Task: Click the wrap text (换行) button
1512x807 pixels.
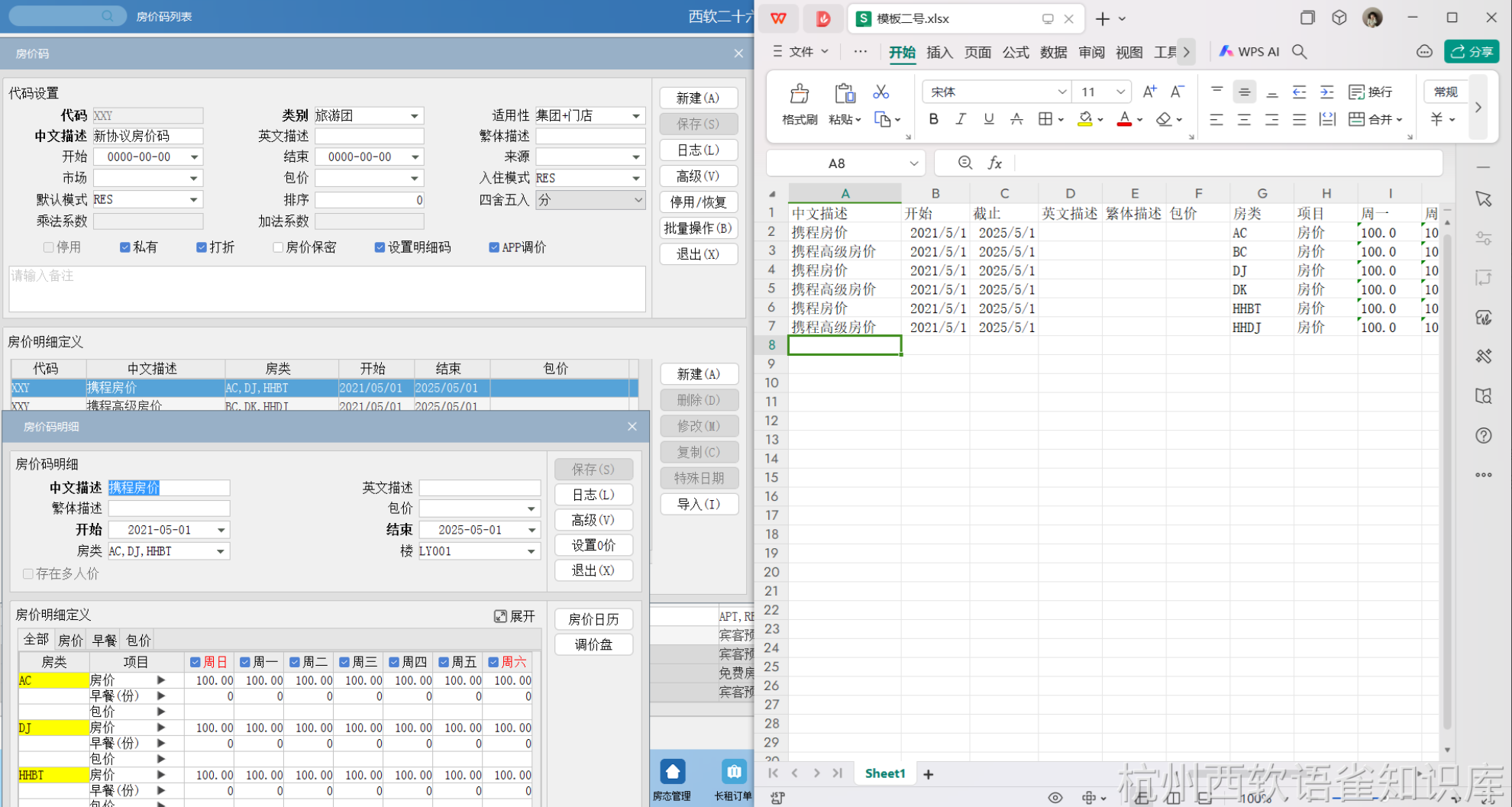Action: [x=1371, y=92]
